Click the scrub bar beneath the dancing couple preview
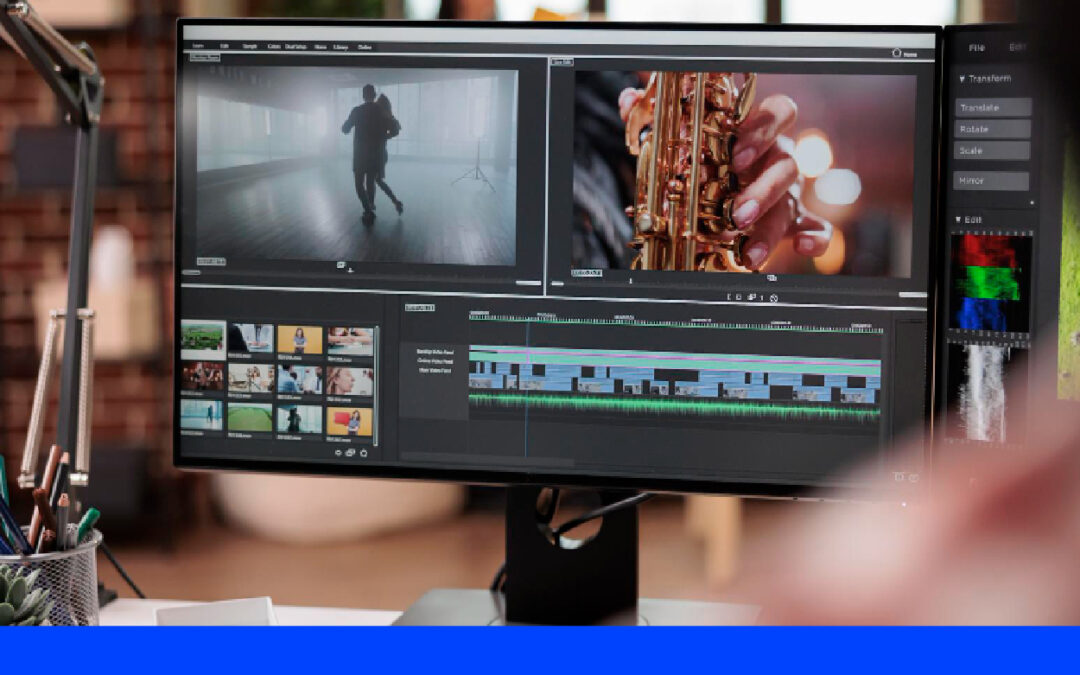This screenshot has height=675, width=1080. coord(362,278)
